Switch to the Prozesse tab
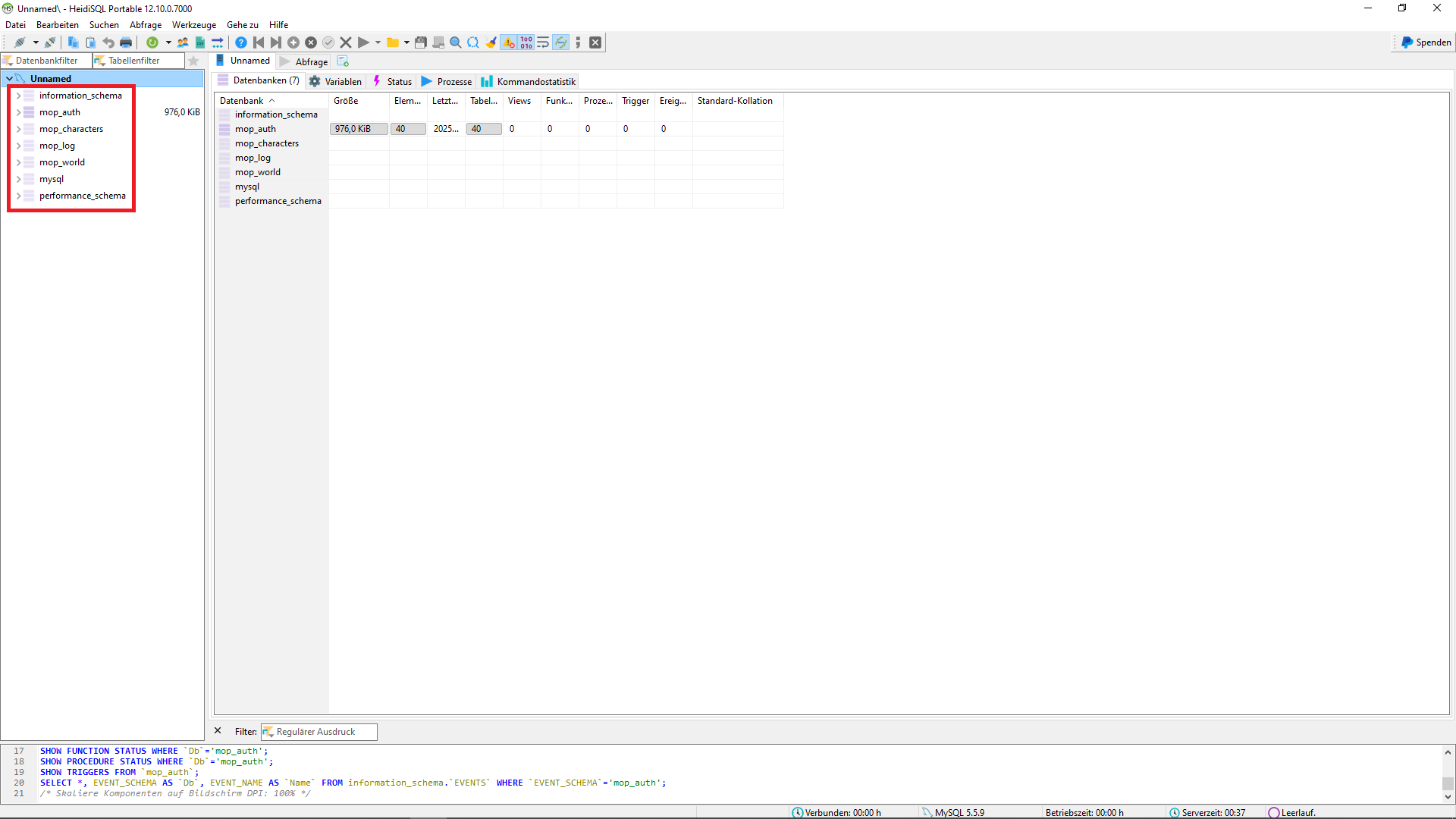This screenshot has width=1456, height=819. [447, 81]
